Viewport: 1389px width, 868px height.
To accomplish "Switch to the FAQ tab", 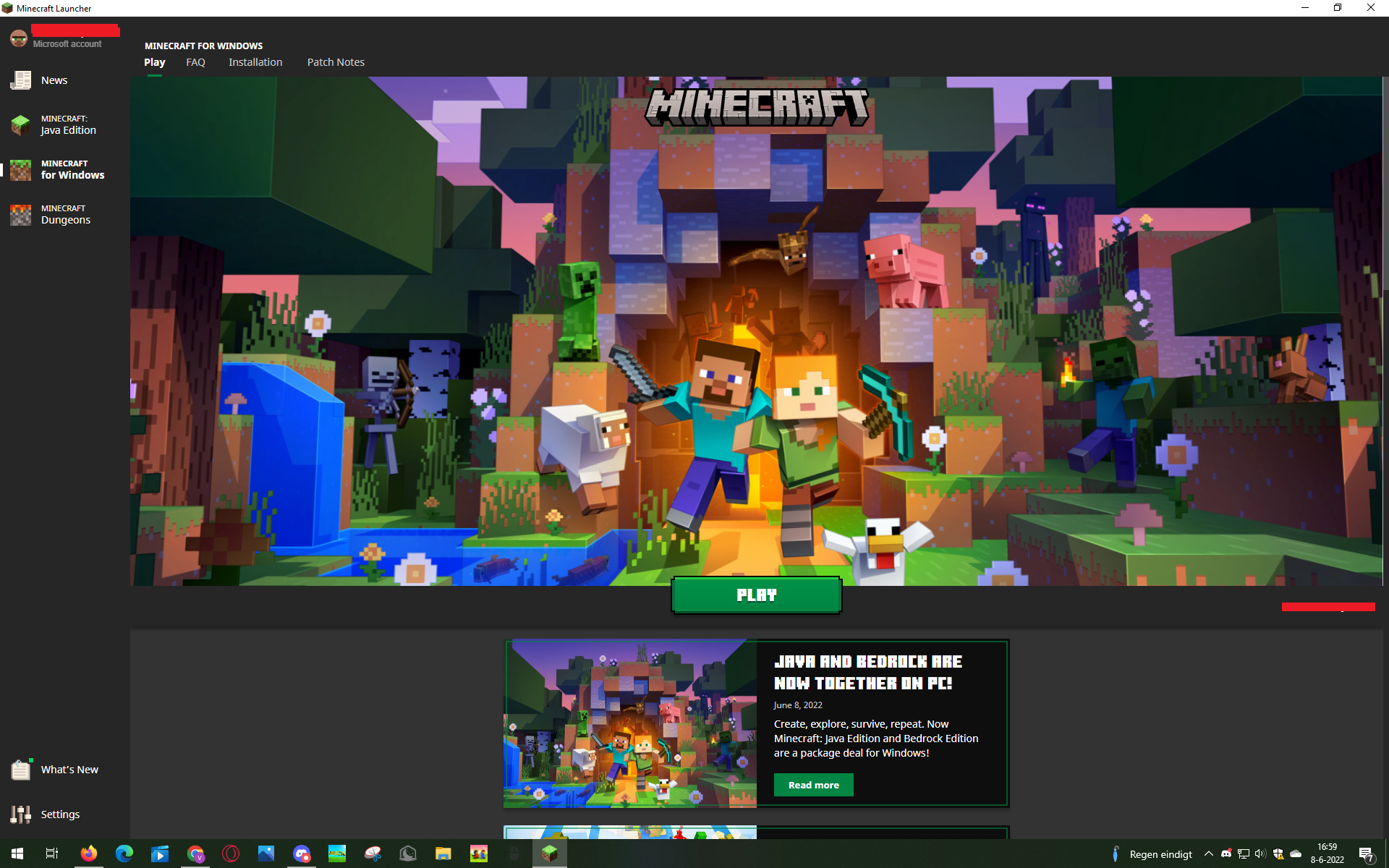I will pyautogui.click(x=195, y=62).
